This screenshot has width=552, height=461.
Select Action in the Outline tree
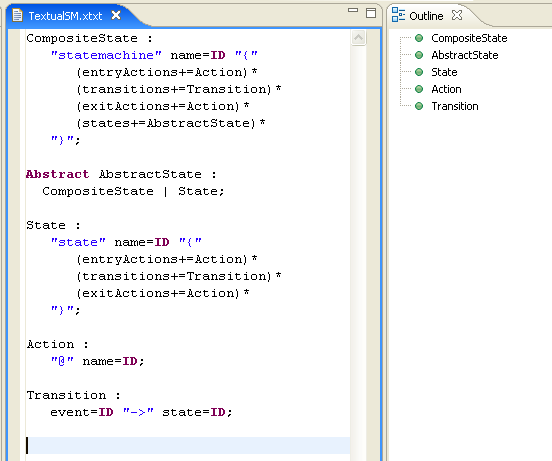(446, 89)
